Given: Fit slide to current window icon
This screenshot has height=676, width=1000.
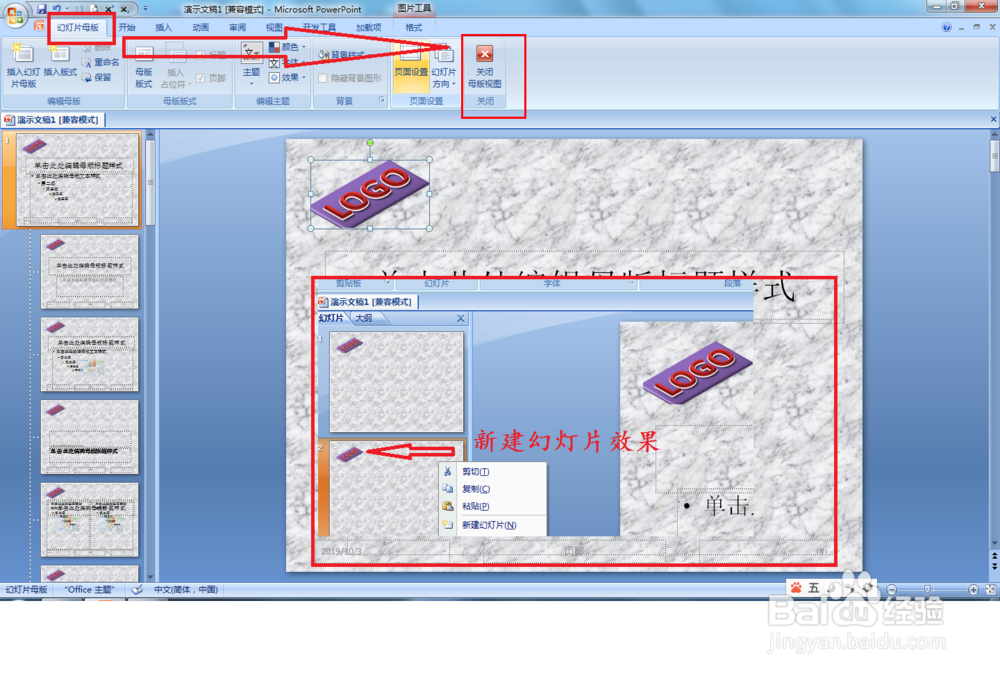Looking at the screenshot, I should pos(990,590).
